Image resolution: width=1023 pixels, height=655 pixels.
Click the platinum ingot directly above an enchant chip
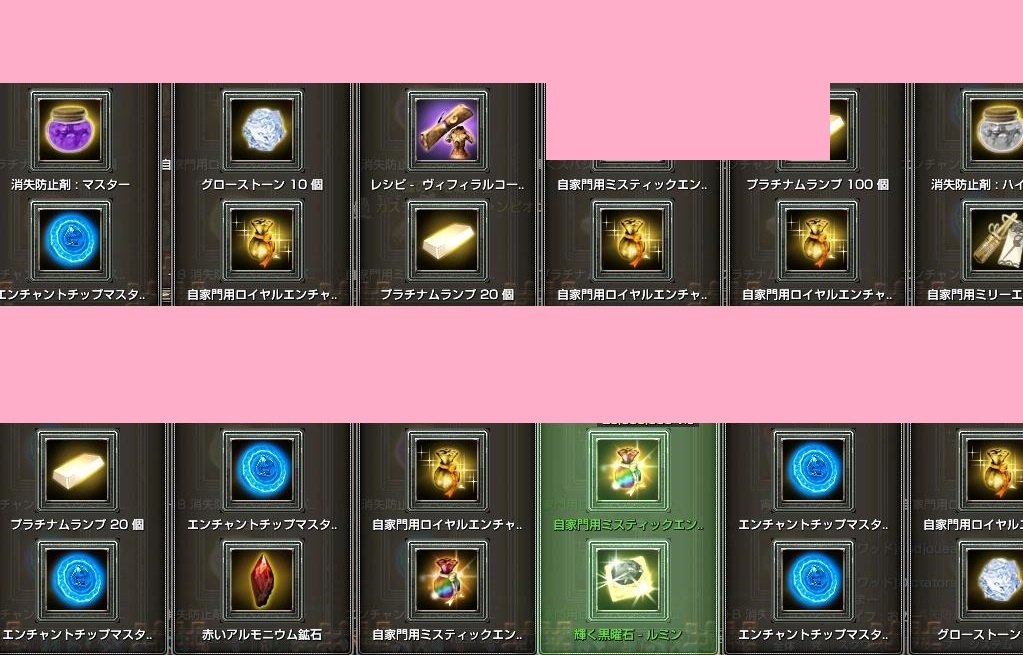tap(77, 470)
